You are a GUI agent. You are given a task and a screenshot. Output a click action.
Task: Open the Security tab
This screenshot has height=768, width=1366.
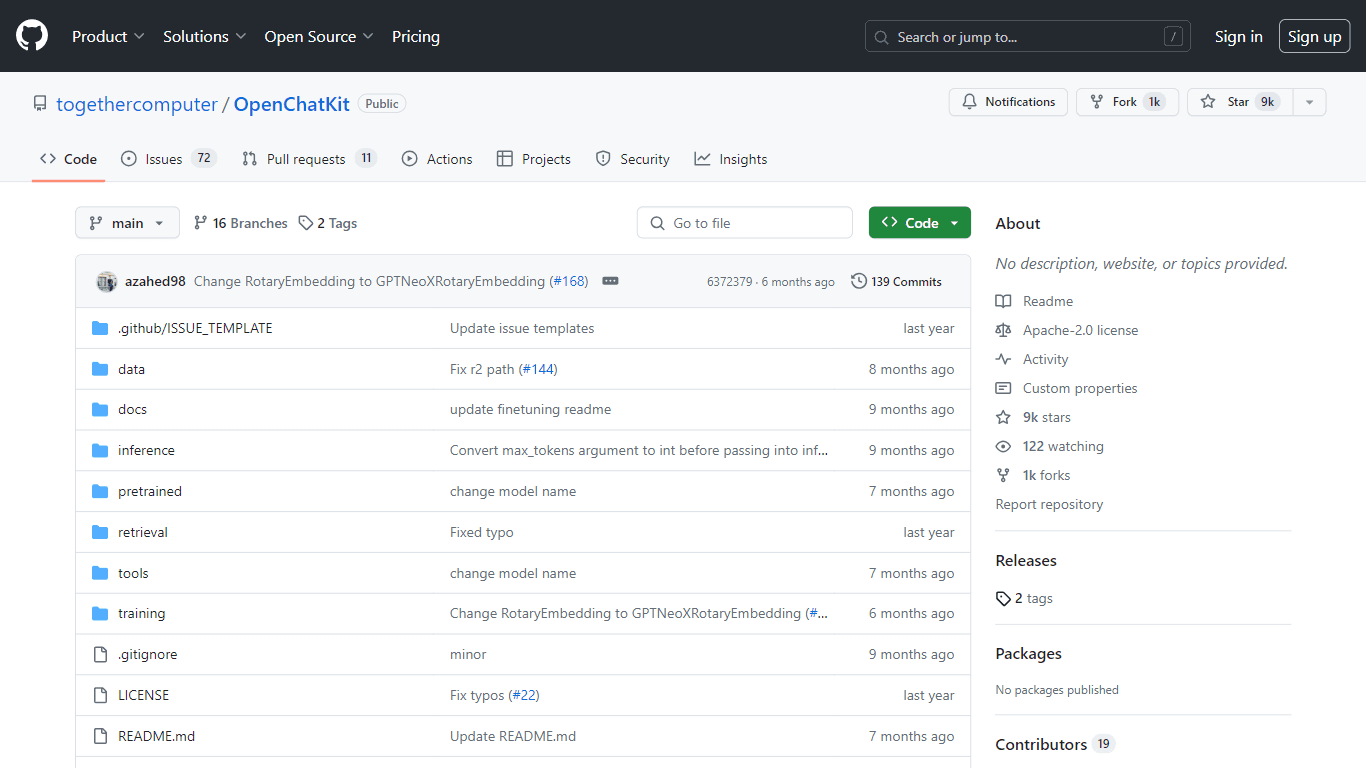point(632,159)
